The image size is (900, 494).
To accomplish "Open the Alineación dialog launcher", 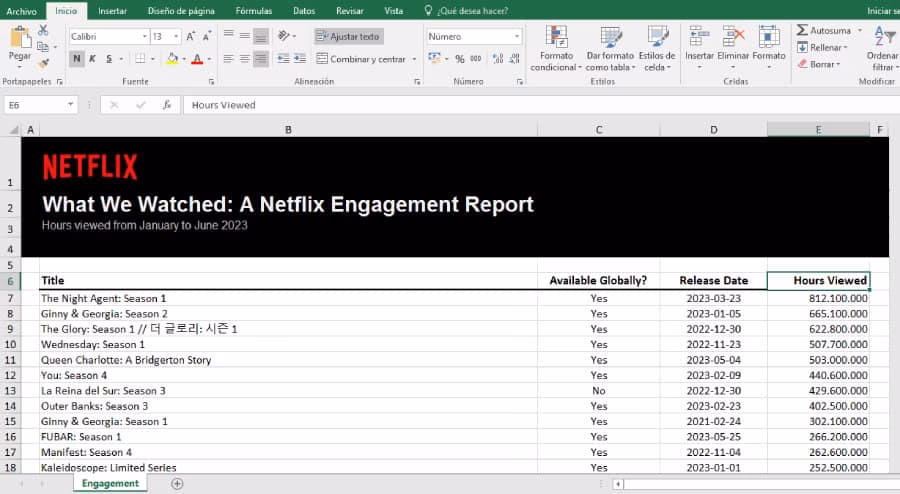I will (x=417, y=82).
